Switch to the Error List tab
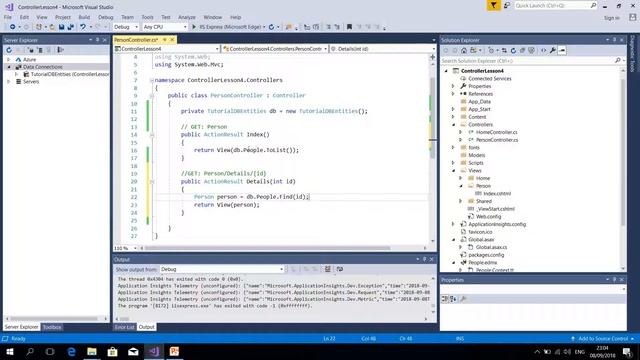This screenshot has width=640, height=360. pyautogui.click(x=124, y=327)
